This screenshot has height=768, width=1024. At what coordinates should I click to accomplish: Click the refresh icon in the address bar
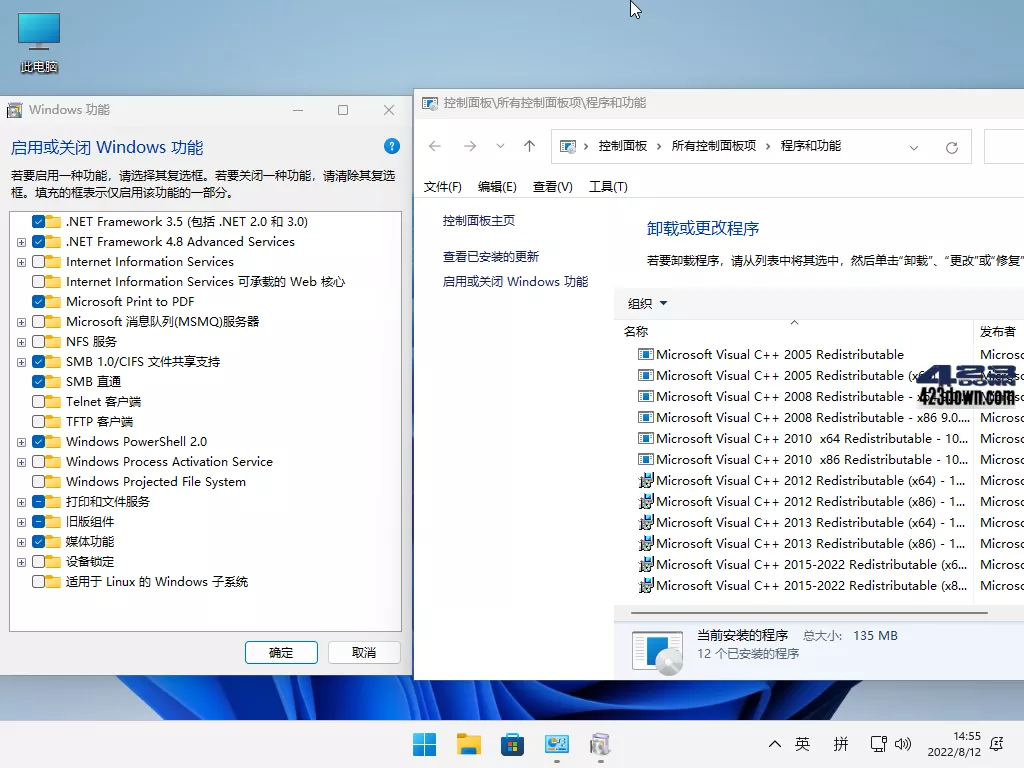tap(951, 146)
